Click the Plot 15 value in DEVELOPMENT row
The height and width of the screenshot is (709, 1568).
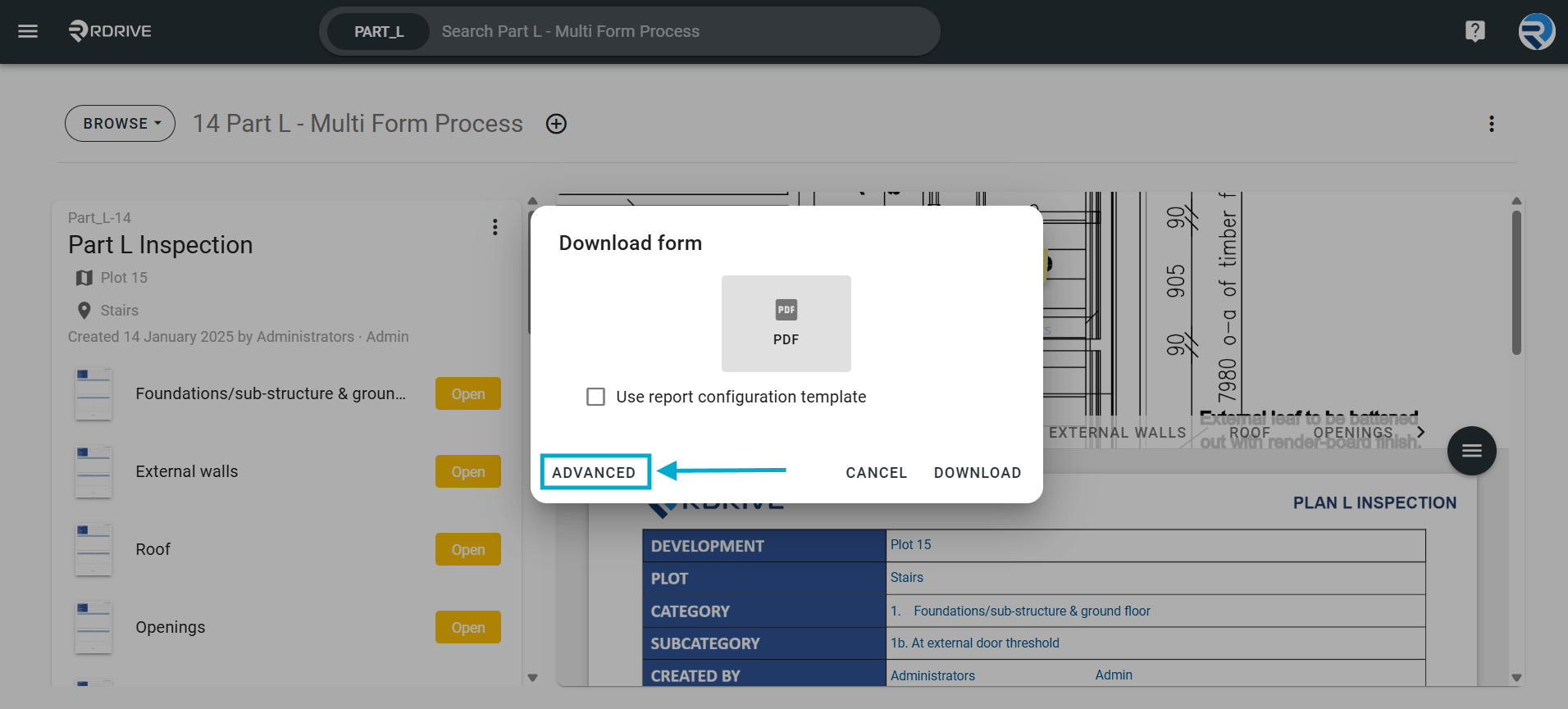pyautogui.click(x=910, y=545)
